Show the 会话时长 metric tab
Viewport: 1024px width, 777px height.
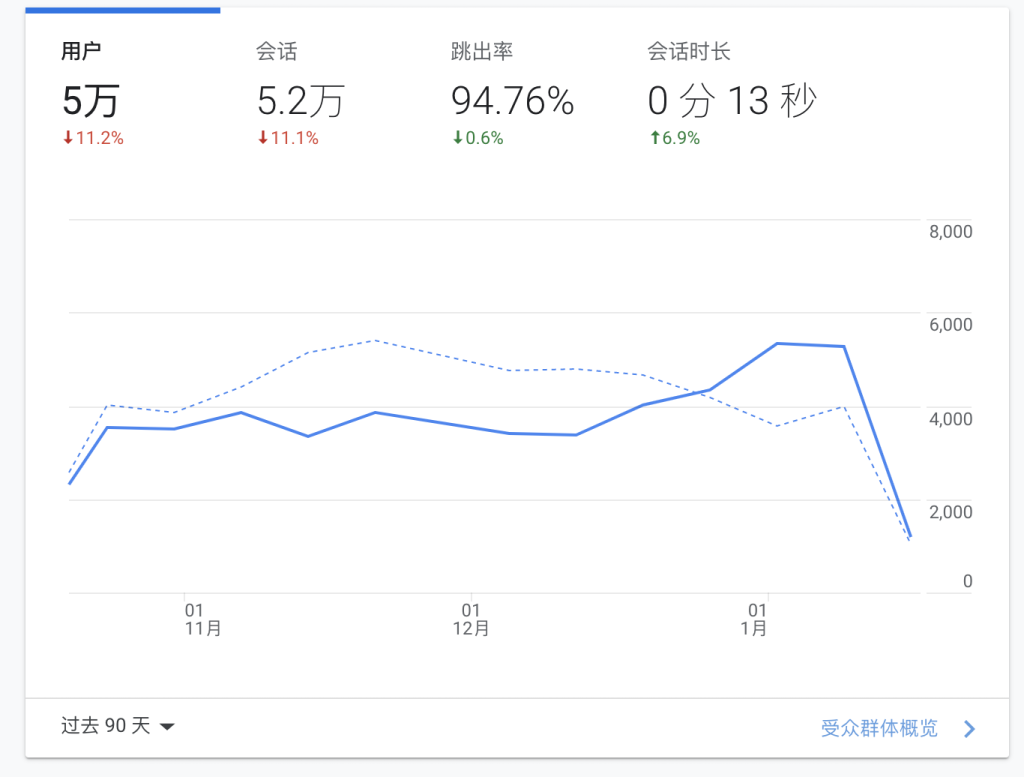689,53
